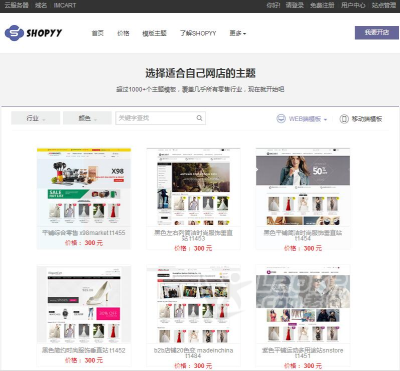400x371 pixels.
Task: Open the 颜色 dropdown filter
Action: pos(87,118)
